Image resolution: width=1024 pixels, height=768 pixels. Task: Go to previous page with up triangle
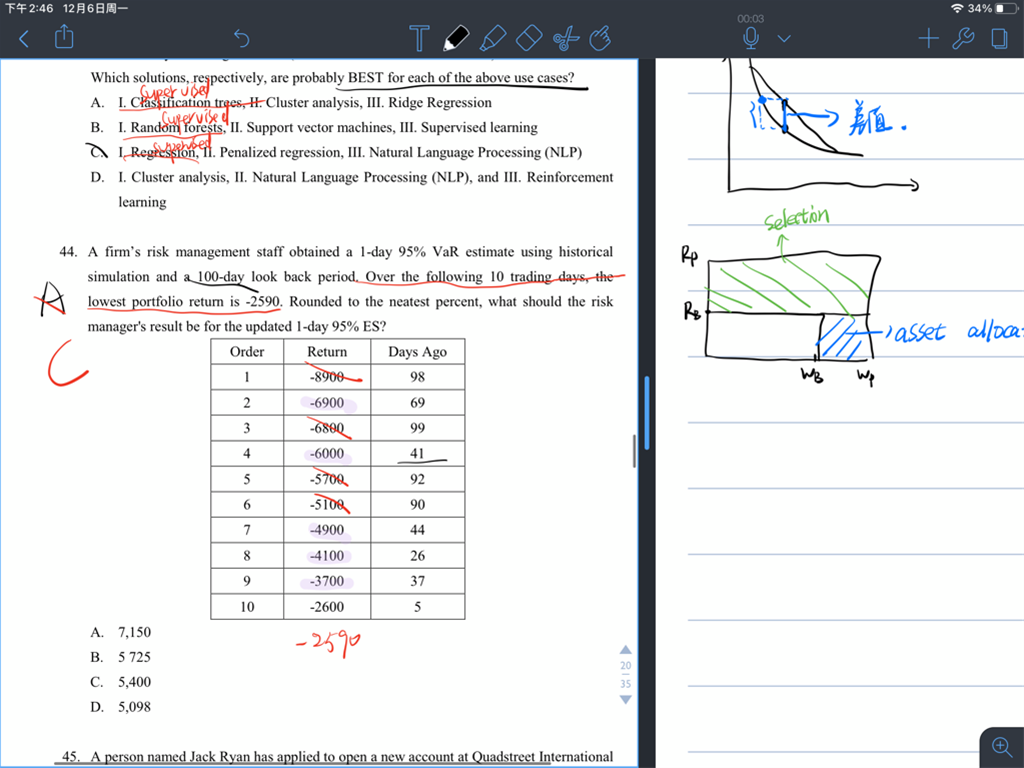pyautogui.click(x=626, y=650)
